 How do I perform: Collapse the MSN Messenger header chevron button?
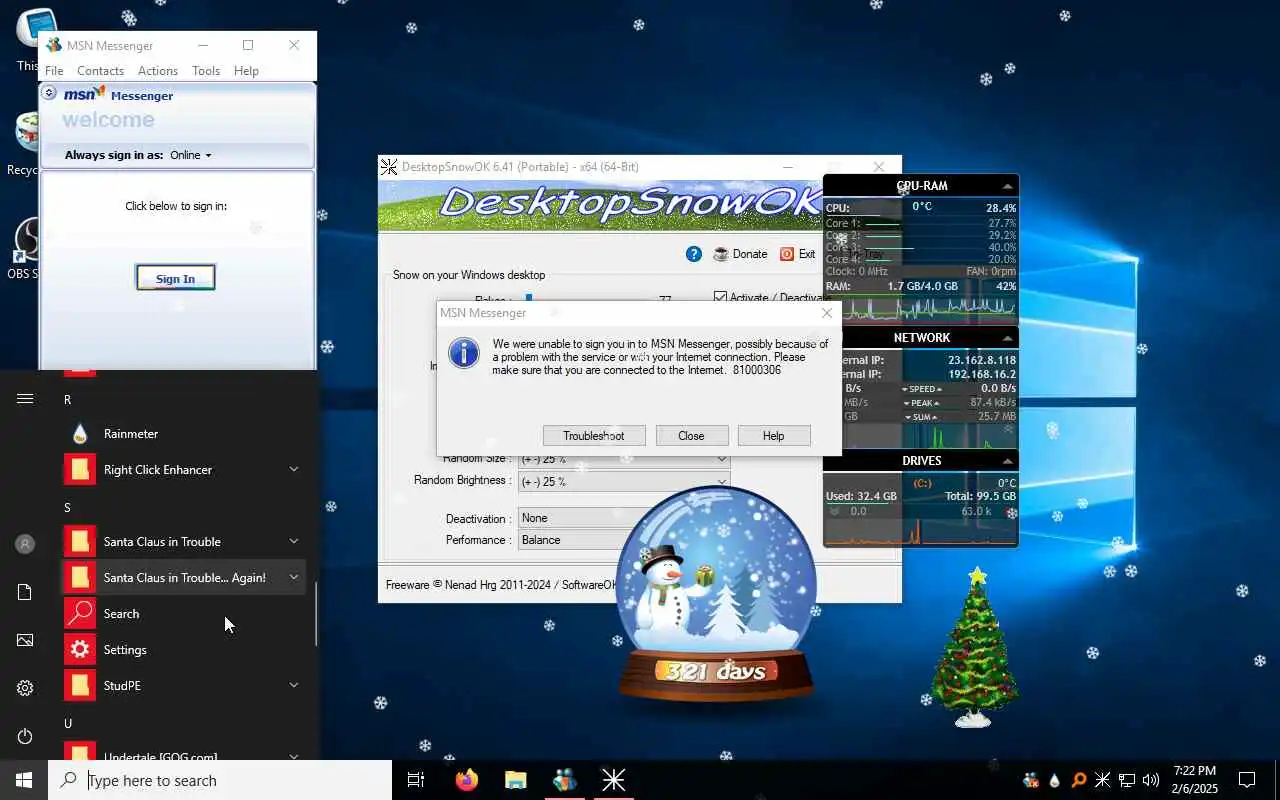point(49,92)
